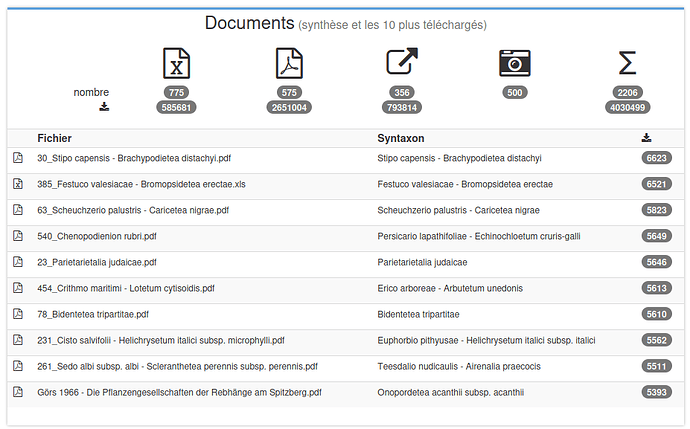Image resolution: width=690 pixels, height=429 pixels.
Task: Click the 5646 download count badge
Action: click(x=657, y=262)
